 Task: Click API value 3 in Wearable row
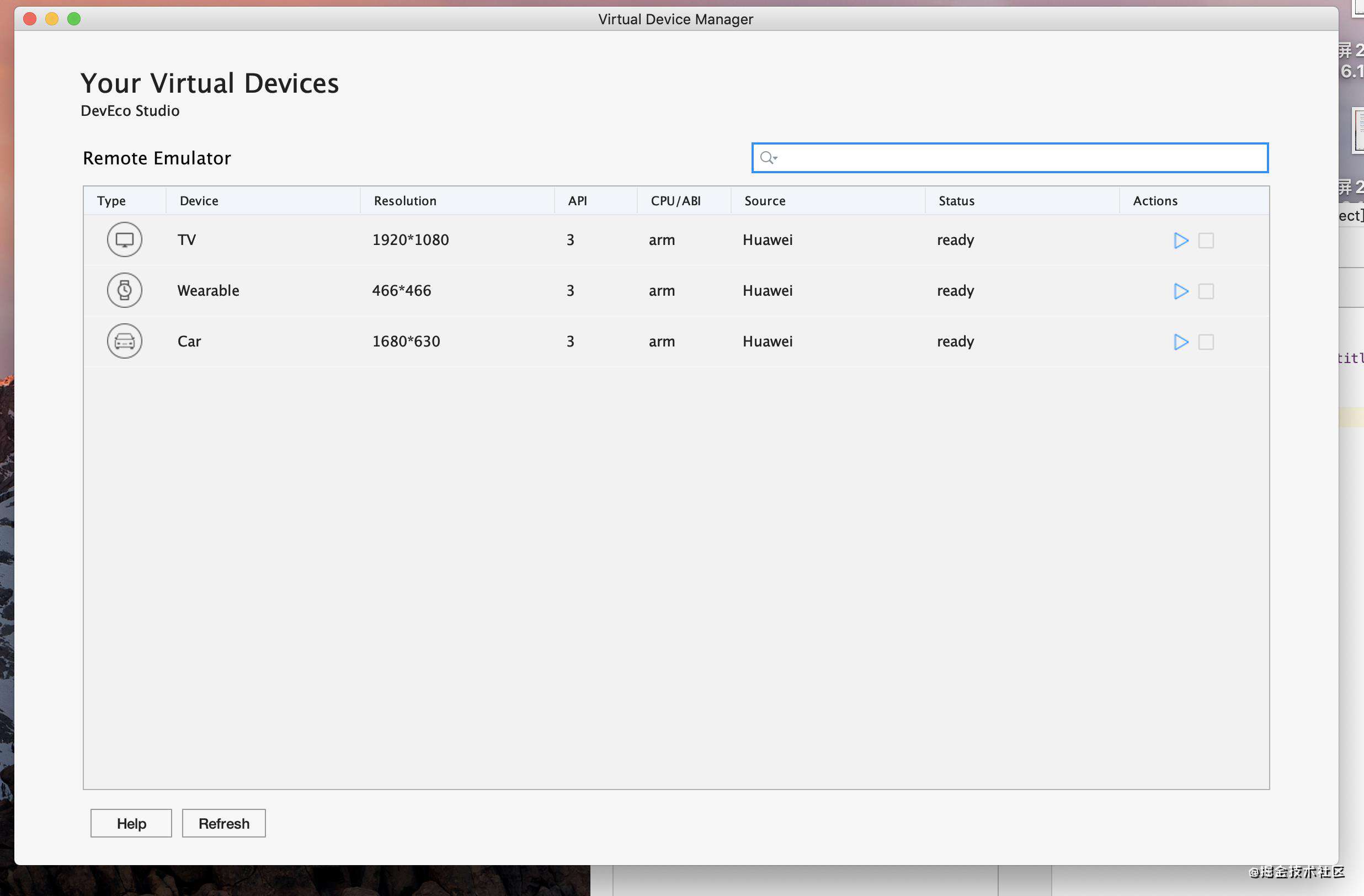pyautogui.click(x=569, y=290)
